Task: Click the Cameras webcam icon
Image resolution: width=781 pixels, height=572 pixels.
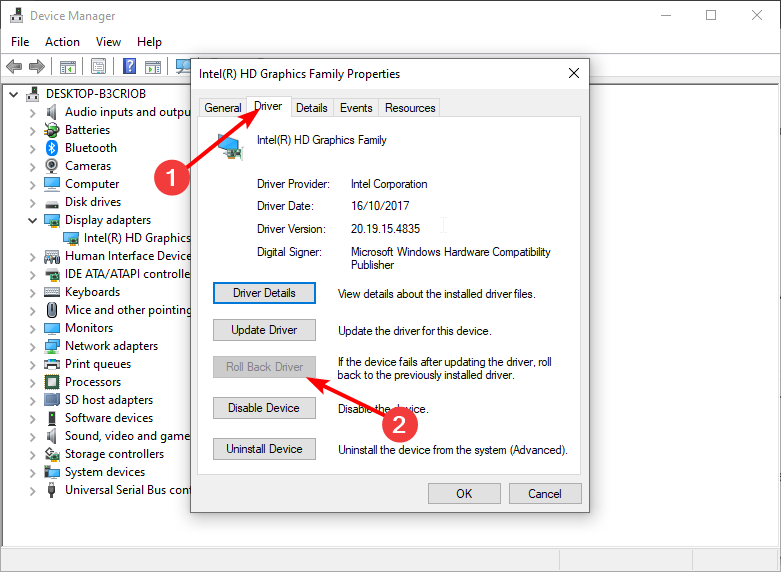Action: click(51, 166)
